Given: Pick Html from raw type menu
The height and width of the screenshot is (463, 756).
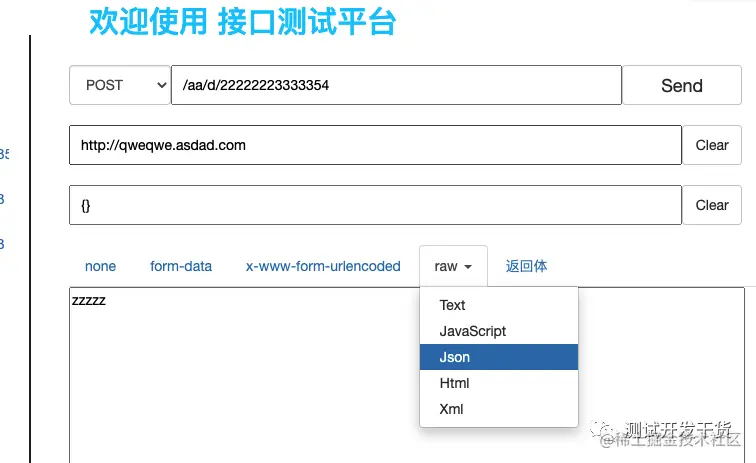Looking at the screenshot, I should [x=499, y=383].
